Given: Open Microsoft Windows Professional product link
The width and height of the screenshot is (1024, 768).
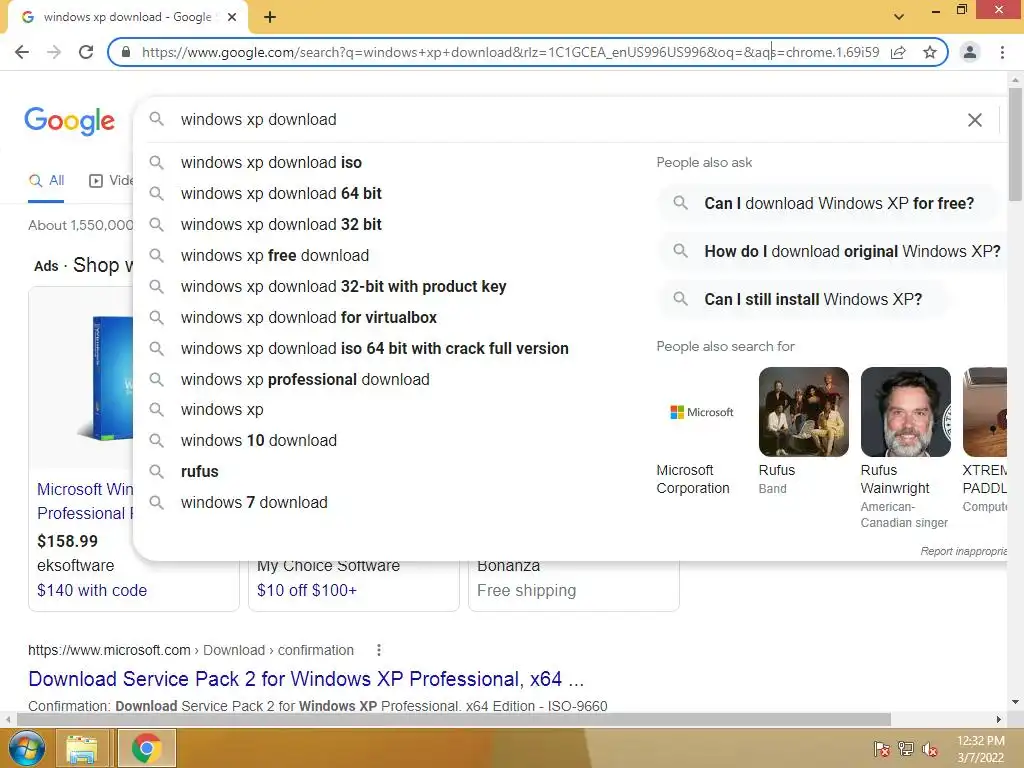Looking at the screenshot, I should tap(85, 501).
